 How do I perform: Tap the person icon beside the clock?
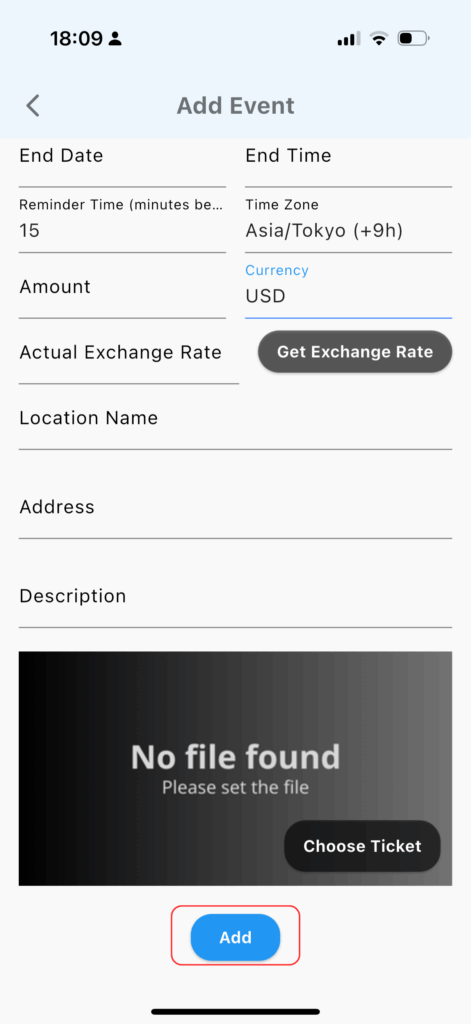tap(115, 39)
